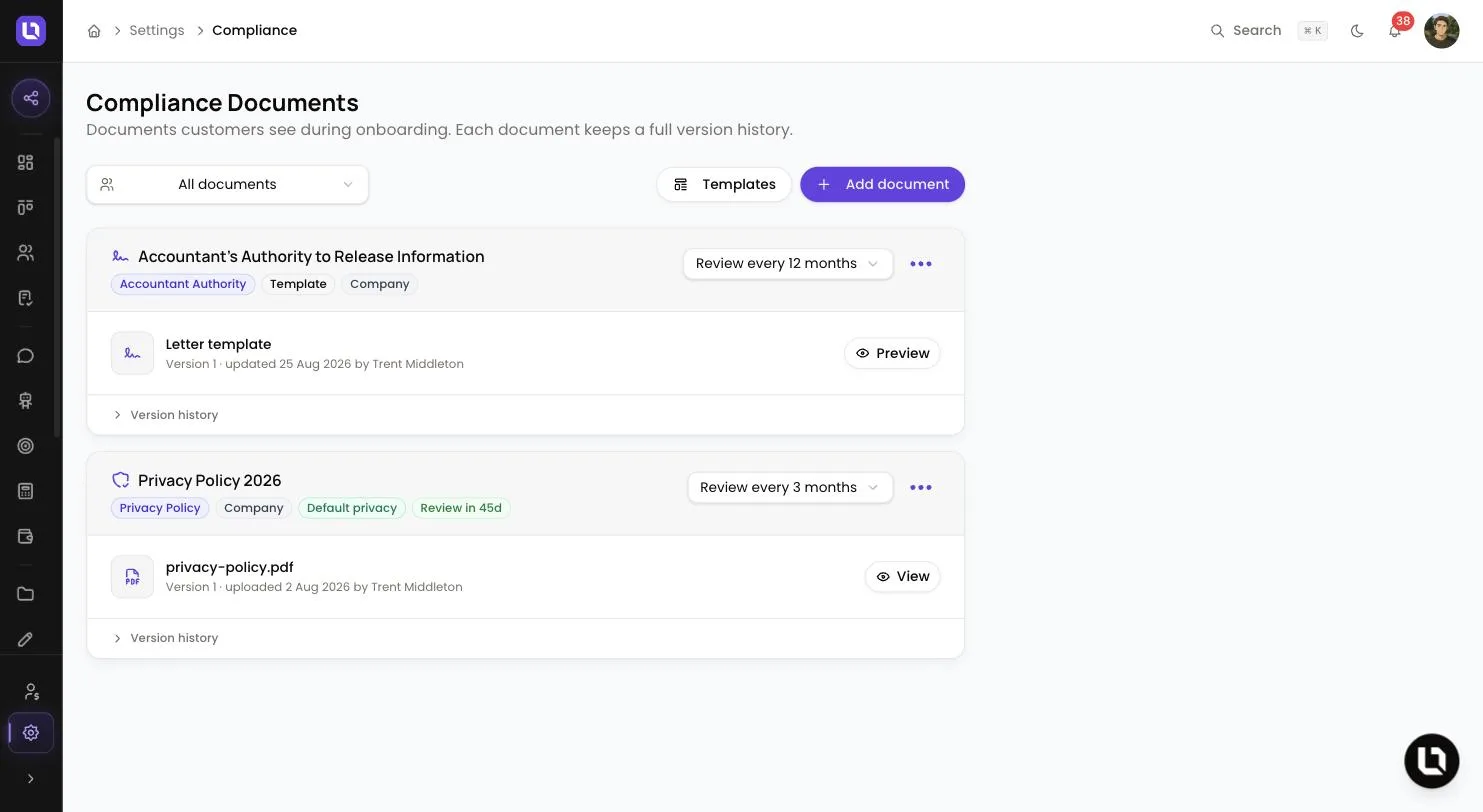This screenshot has width=1483, height=812.
Task: Open the pencil edit icon in sidebar
Action: point(26,639)
